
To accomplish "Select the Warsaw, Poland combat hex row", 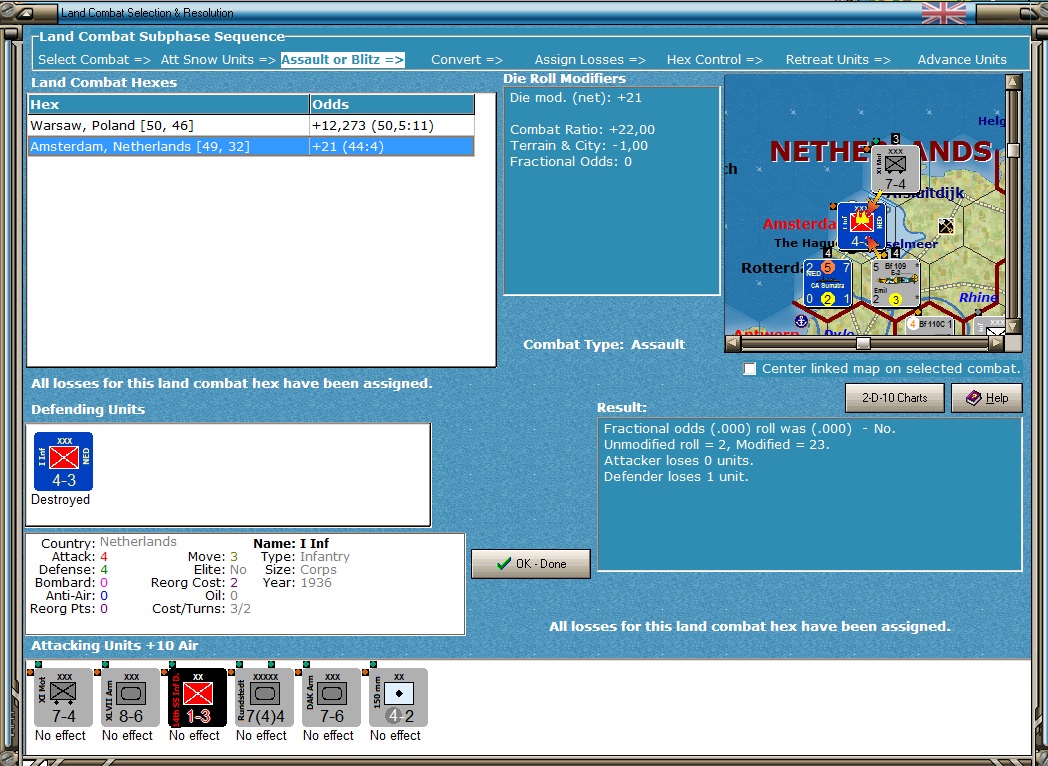I will point(251,125).
